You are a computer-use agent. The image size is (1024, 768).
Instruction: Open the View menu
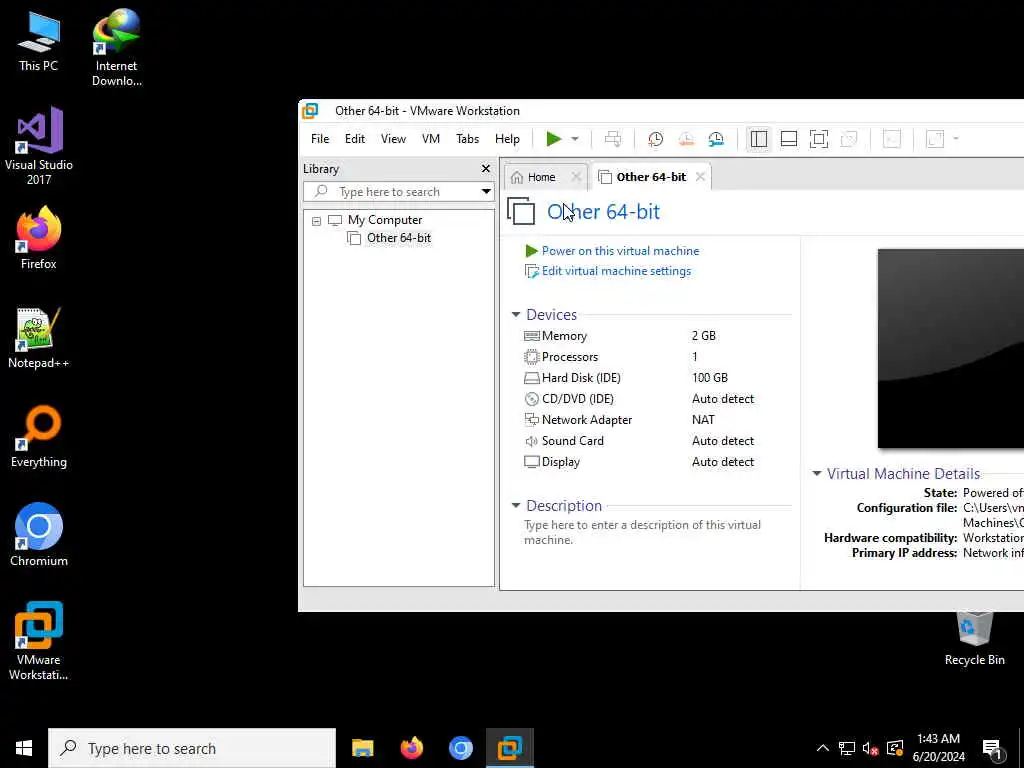tap(393, 138)
